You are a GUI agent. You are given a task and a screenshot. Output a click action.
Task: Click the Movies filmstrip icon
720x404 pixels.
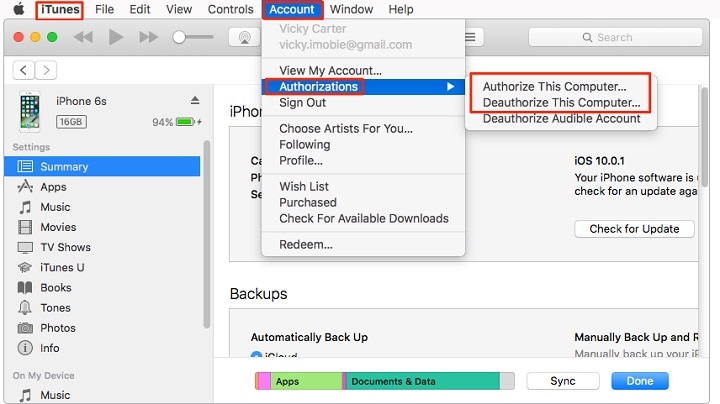click(x=25, y=227)
